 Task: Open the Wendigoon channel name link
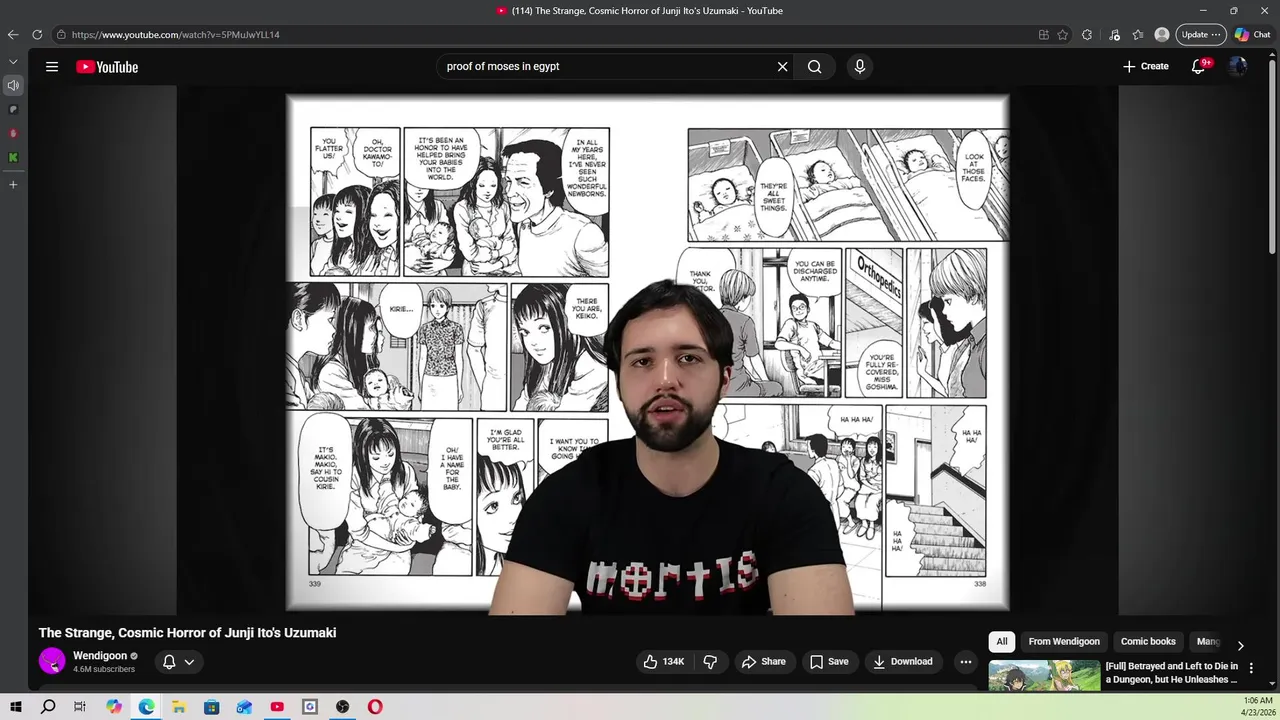coord(100,656)
